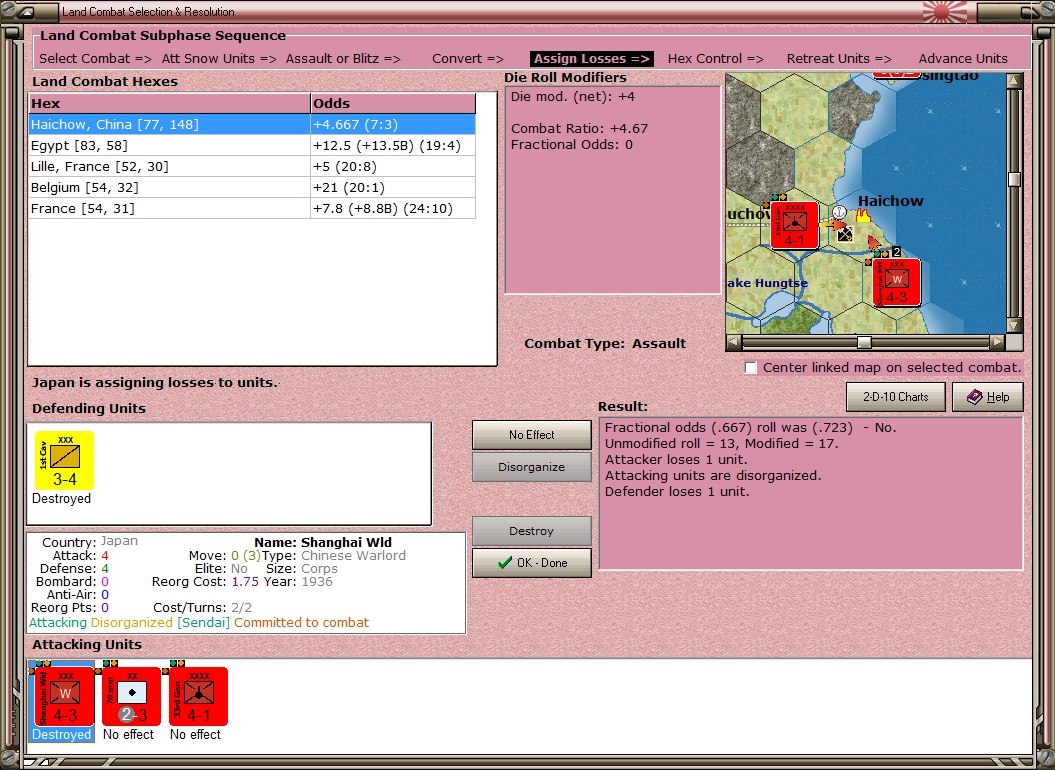The width and height of the screenshot is (1055, 770).
Task: Click the Haichow city label on the map
Action: click(890, 201)
